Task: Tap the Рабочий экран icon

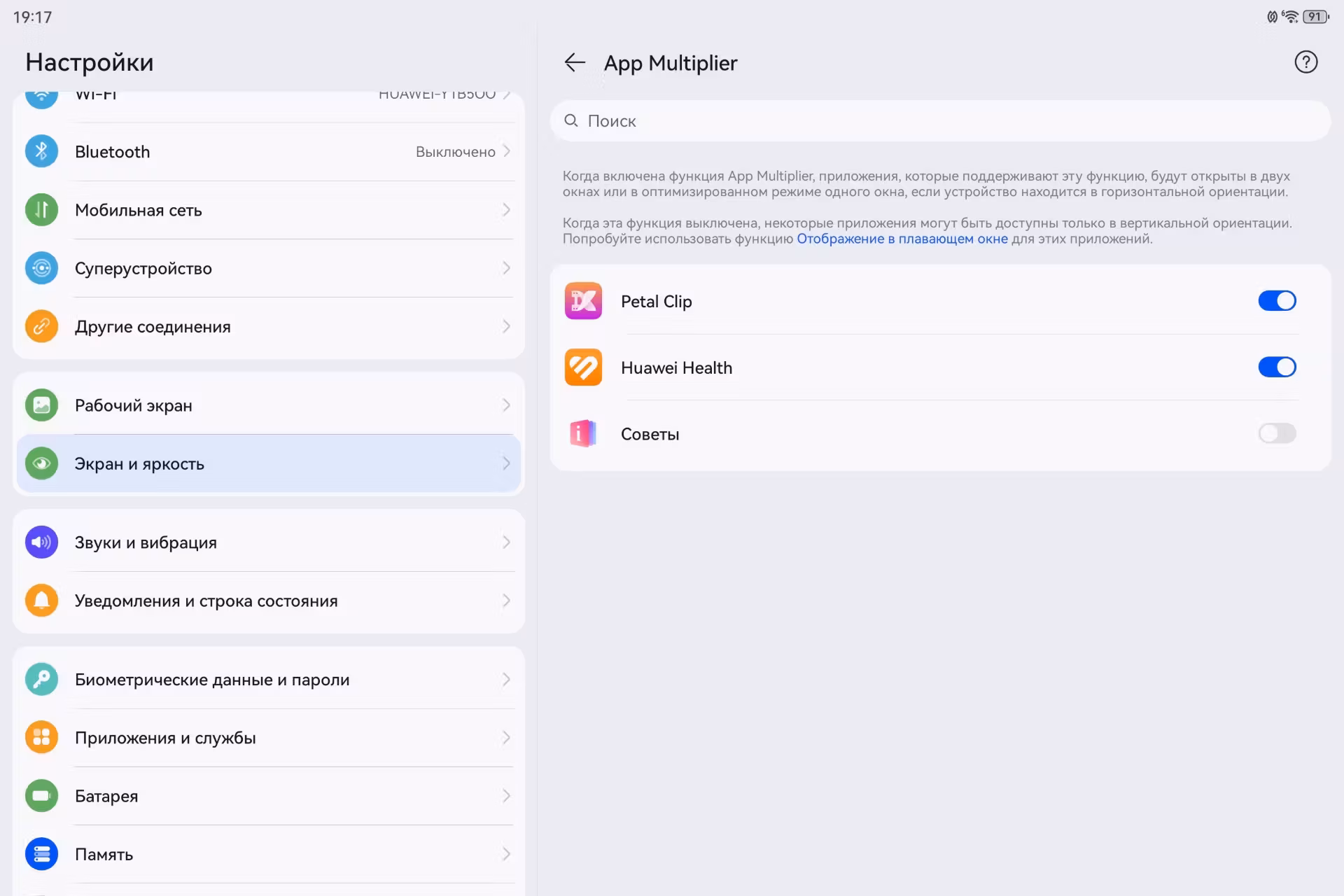Action: tap(41, 405)
